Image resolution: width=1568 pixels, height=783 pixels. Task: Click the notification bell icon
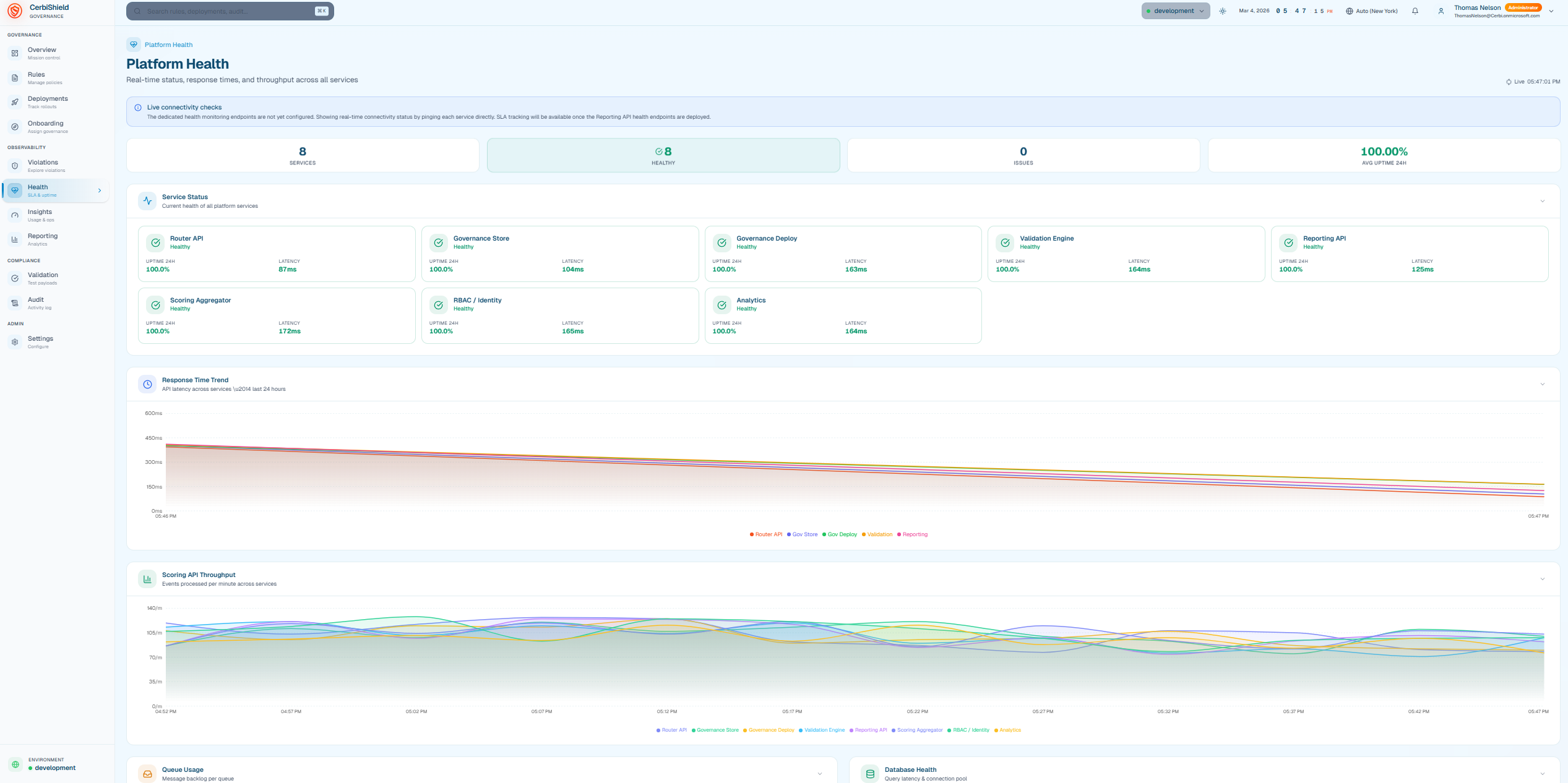[1415, 11]
